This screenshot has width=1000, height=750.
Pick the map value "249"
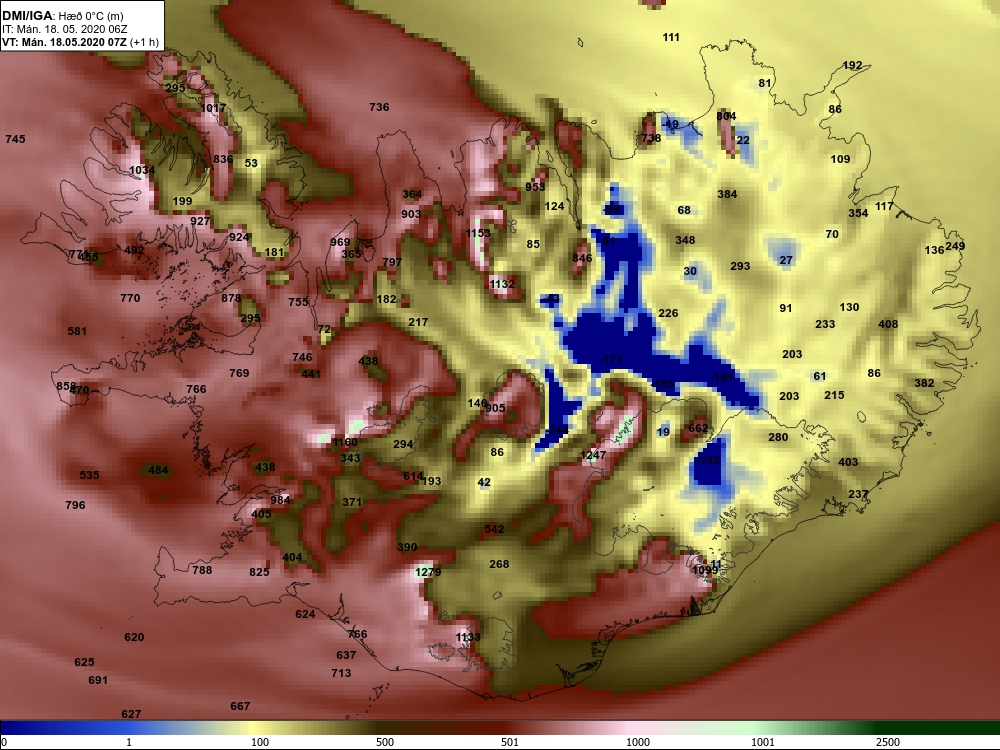tap(955, 246)
